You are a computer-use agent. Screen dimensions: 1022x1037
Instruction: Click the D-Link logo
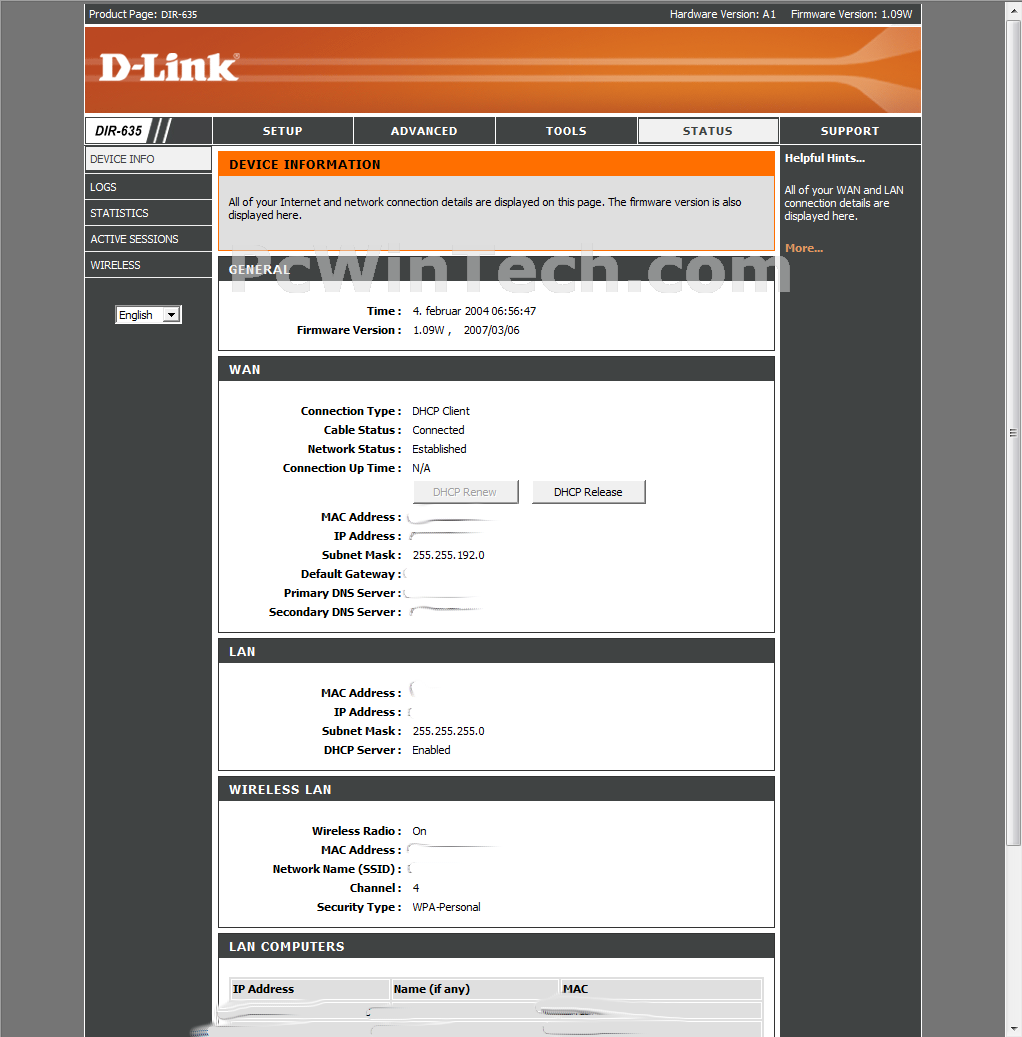[x=169, y=67]
